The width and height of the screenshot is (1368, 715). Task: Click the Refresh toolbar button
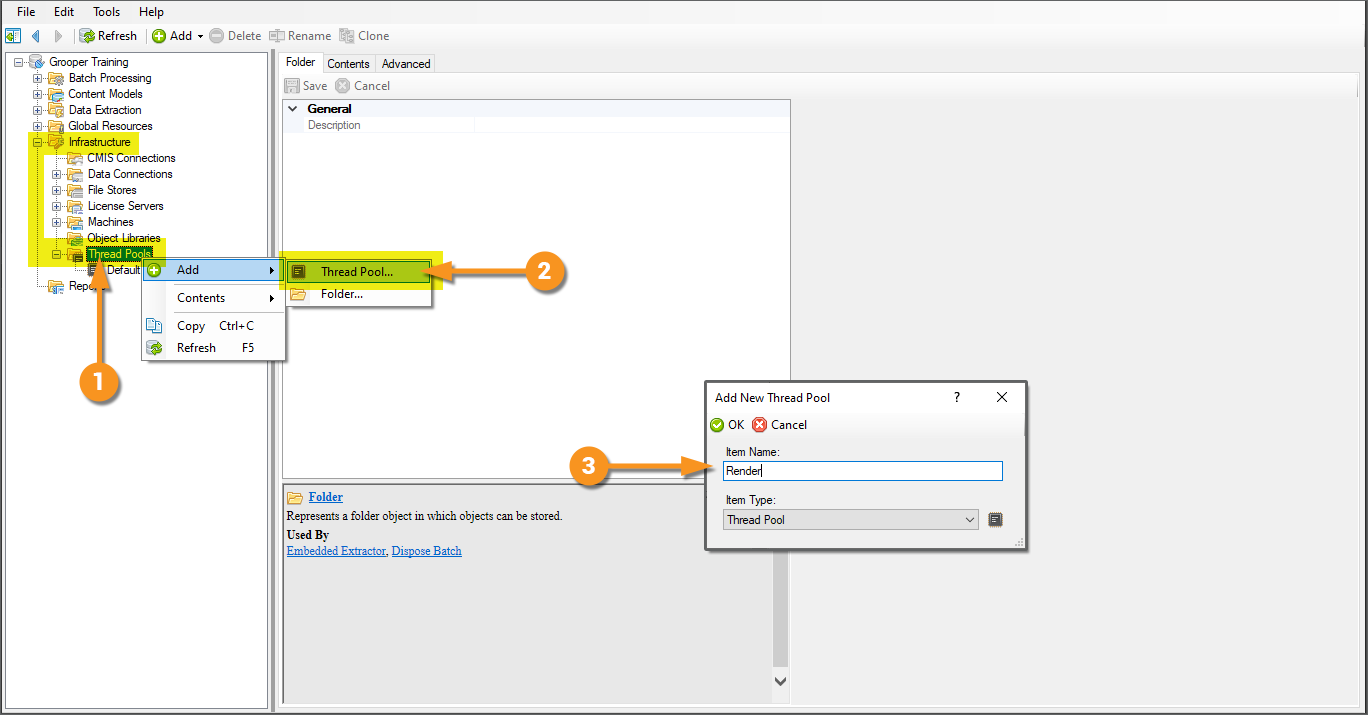click(x=108, y=36)
